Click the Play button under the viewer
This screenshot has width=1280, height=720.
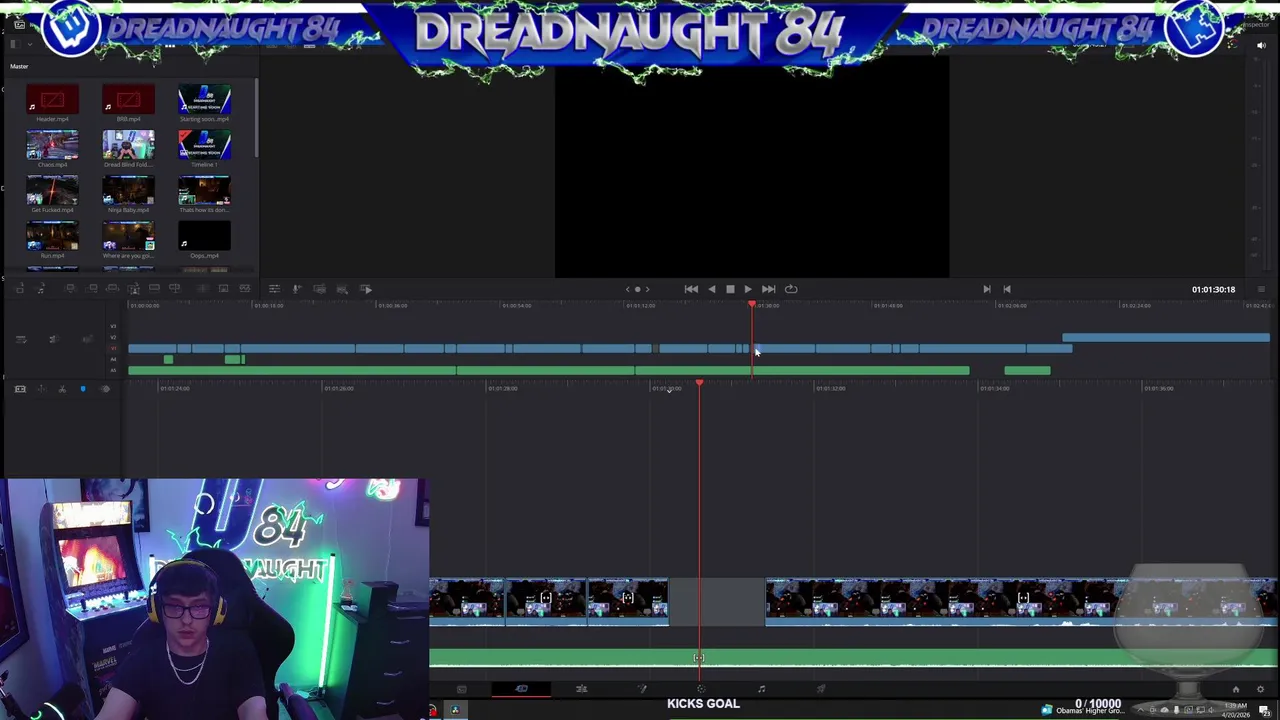(x=747, y=289)
